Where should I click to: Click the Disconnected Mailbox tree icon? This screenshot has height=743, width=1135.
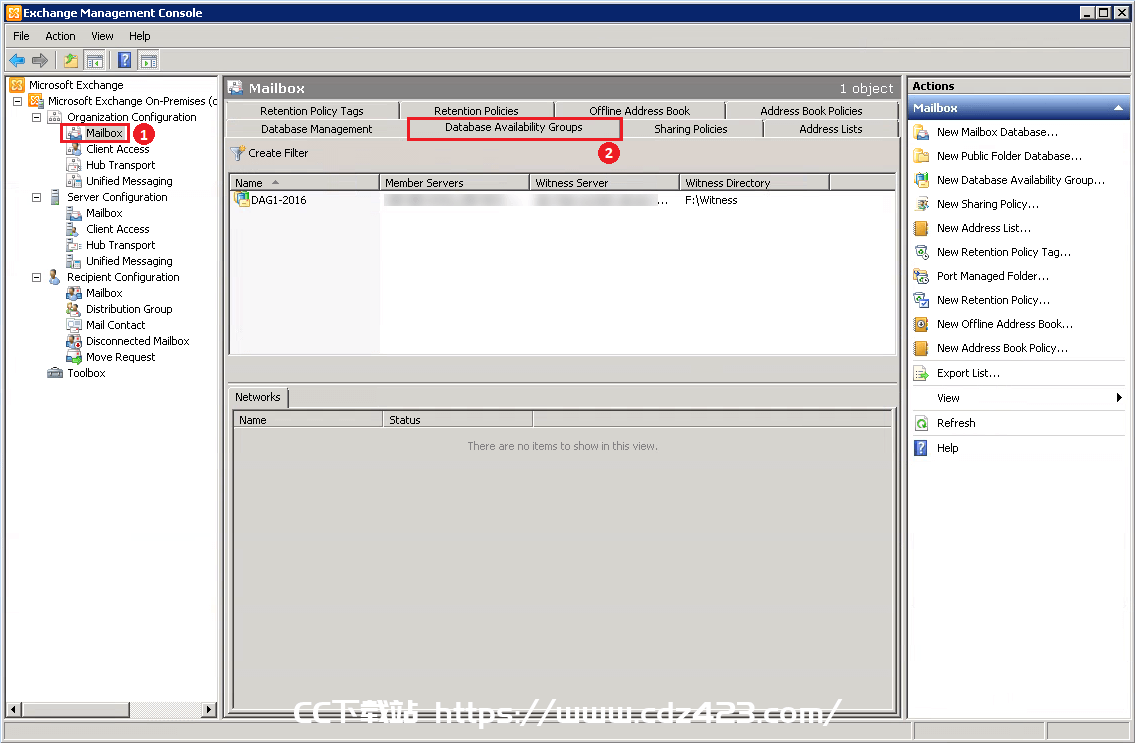(74, 341)
